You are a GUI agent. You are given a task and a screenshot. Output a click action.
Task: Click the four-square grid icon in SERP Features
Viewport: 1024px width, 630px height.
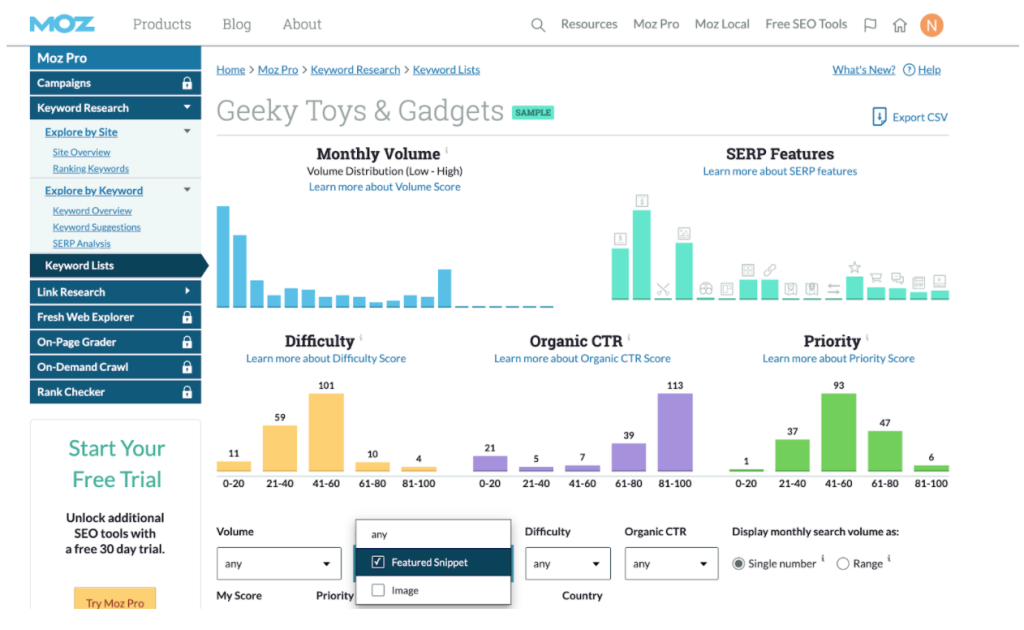pyautogui.click(x=748, y=270)
